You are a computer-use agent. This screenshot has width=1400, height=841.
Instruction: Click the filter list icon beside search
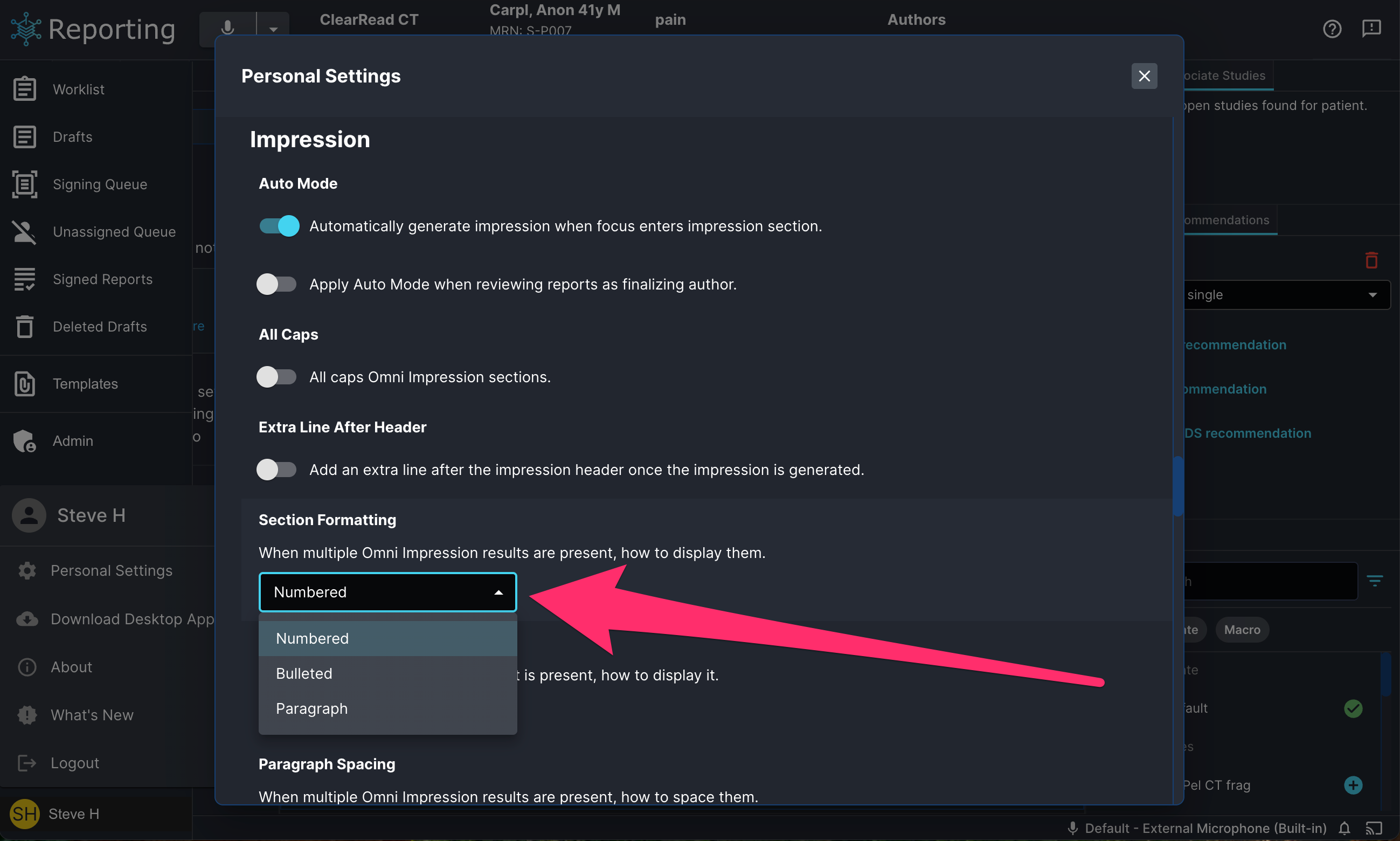(1375, 580)
